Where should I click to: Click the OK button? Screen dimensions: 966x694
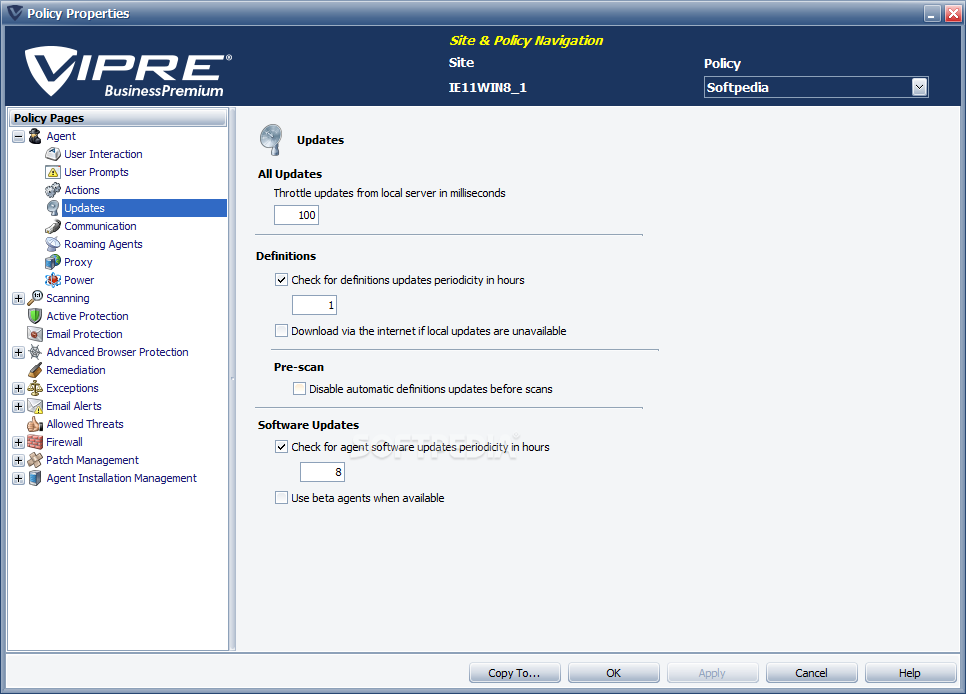coord(614,673)
